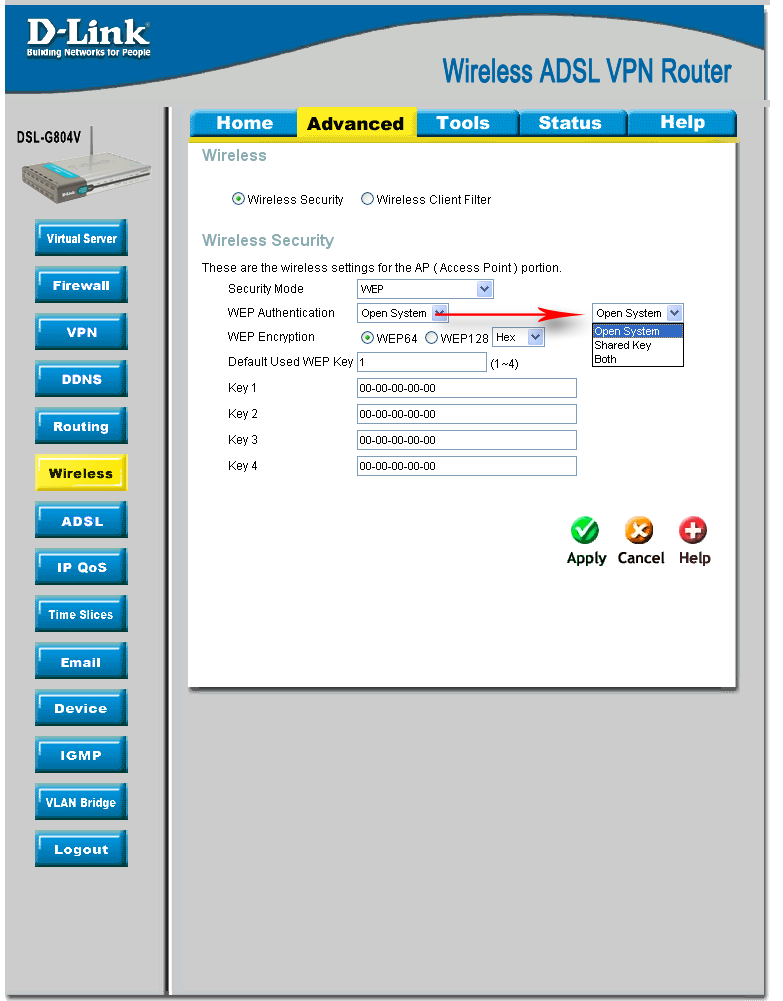Click arrow of expanded Open System dropdown
783x1001 pixels.
[x=675, y=313]
